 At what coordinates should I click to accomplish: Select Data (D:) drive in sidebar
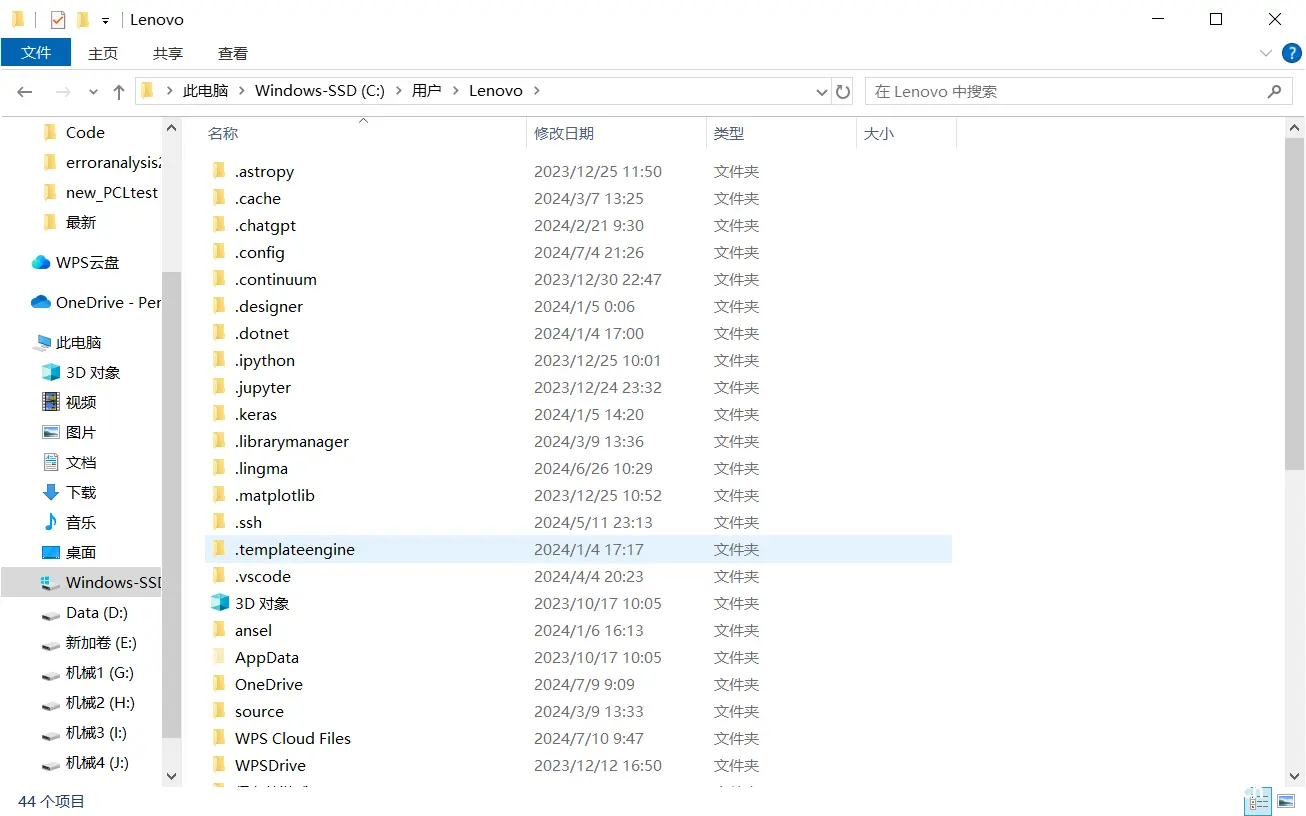click(96, 612)
